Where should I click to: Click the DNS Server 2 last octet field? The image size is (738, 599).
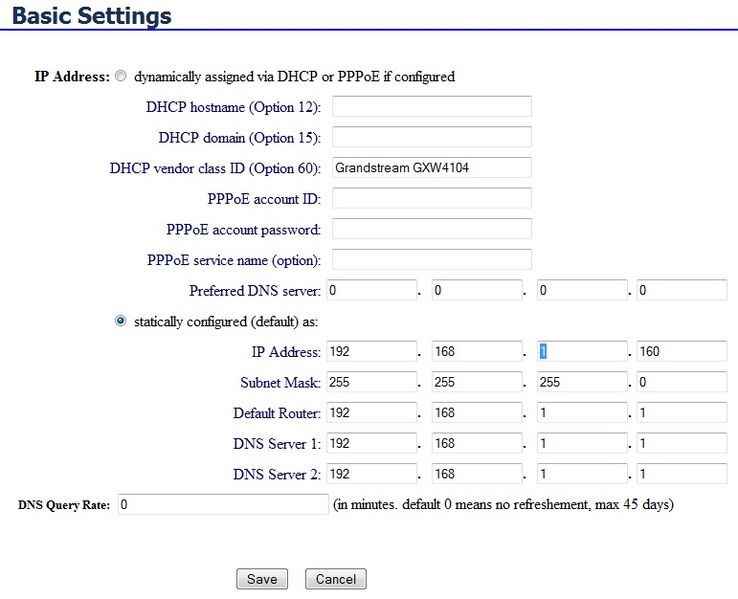[681, 474]
